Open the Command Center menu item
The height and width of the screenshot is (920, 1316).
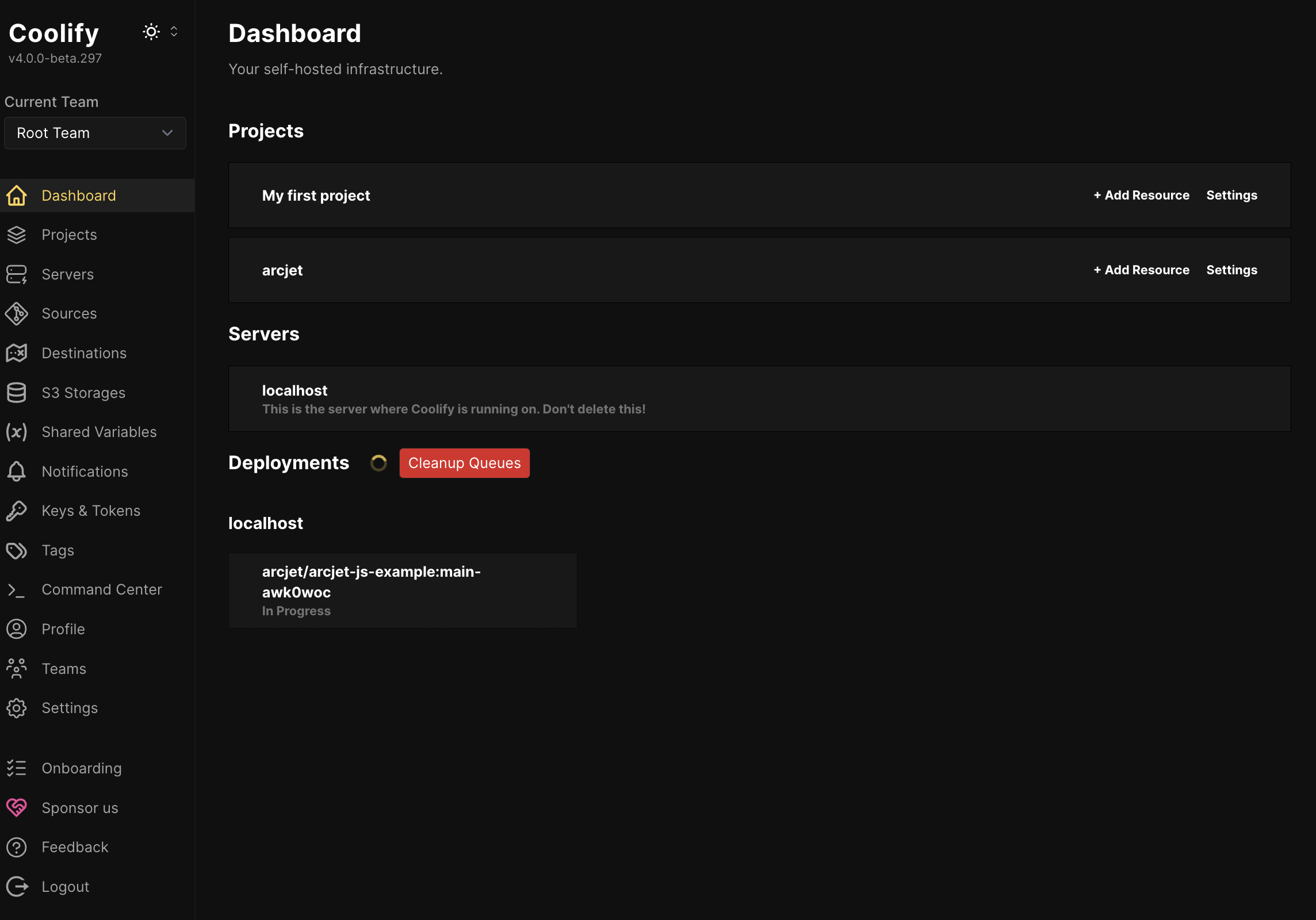click(102, 589)
